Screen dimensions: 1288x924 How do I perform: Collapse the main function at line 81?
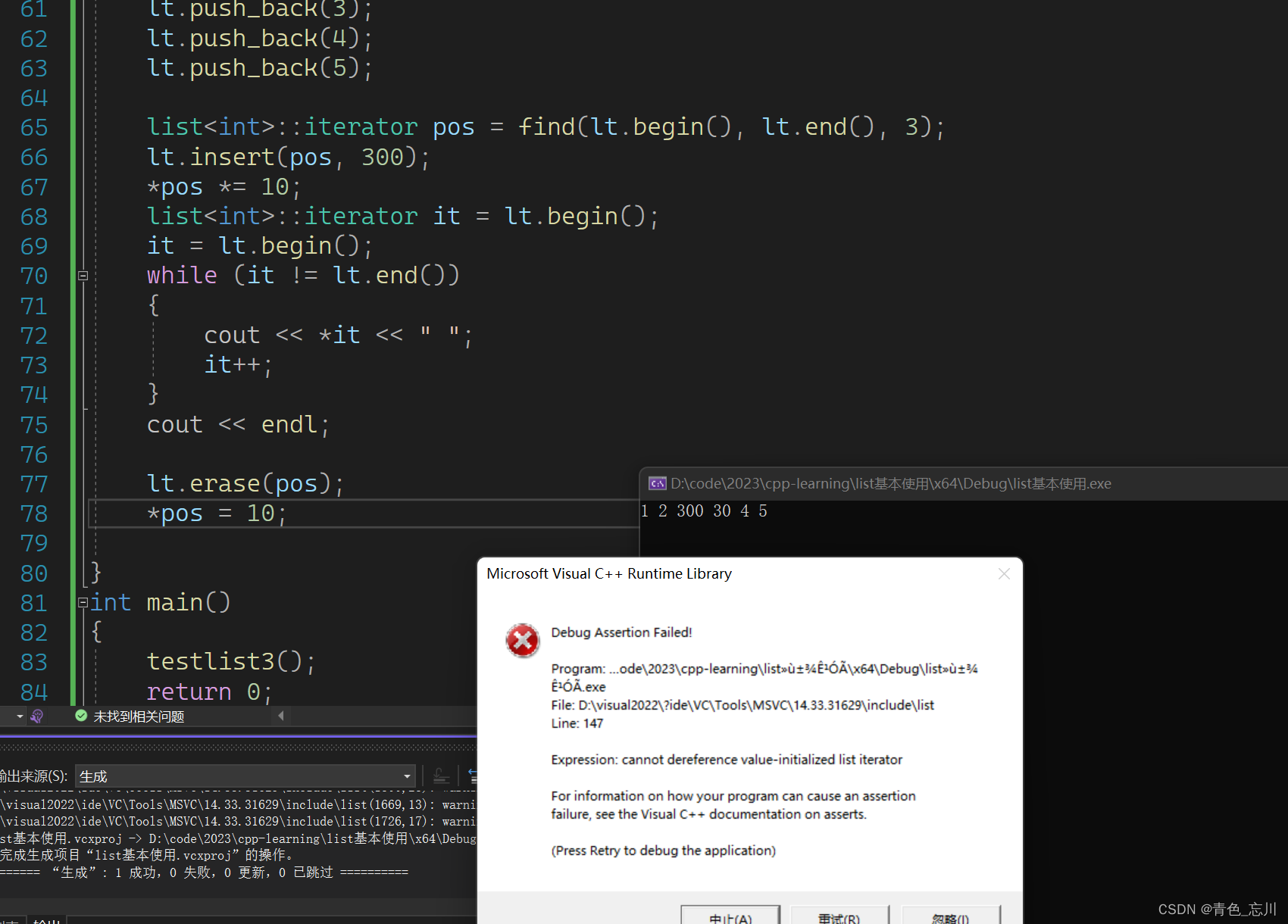coord(83,603)
